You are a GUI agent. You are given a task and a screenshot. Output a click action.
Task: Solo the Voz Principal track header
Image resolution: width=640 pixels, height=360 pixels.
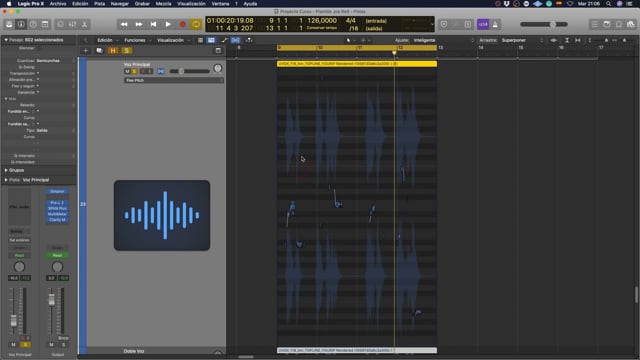(x=134, y=71)
